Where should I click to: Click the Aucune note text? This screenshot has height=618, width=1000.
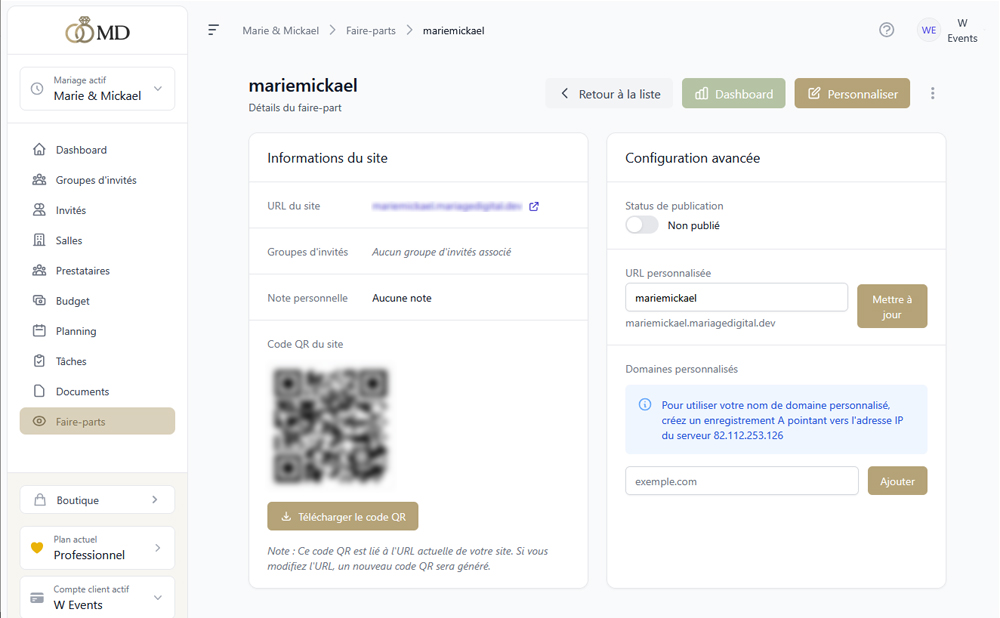pos(402,298)
